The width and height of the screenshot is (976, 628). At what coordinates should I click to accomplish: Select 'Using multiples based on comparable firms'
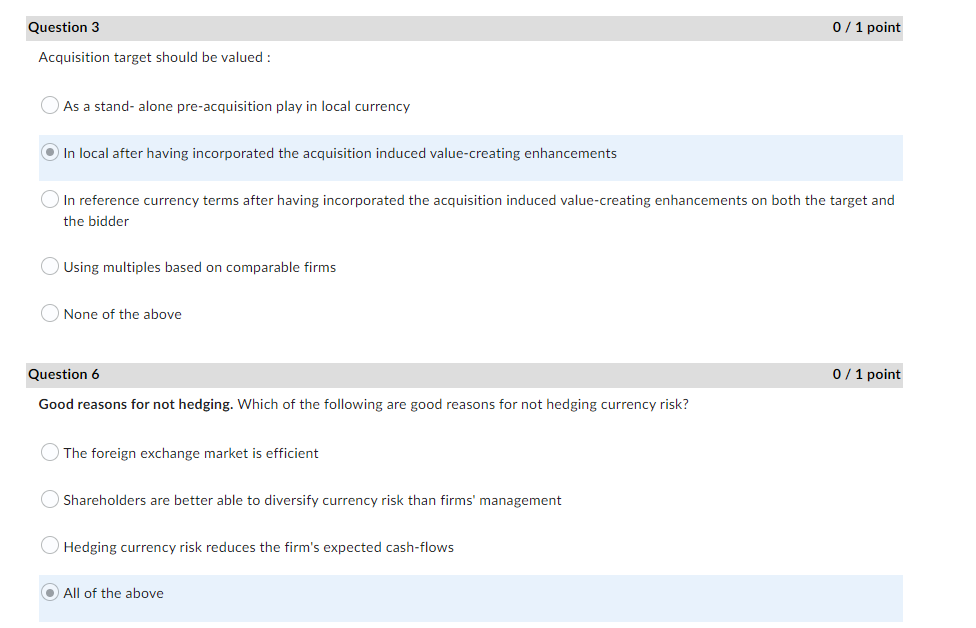tap(49, 265)
